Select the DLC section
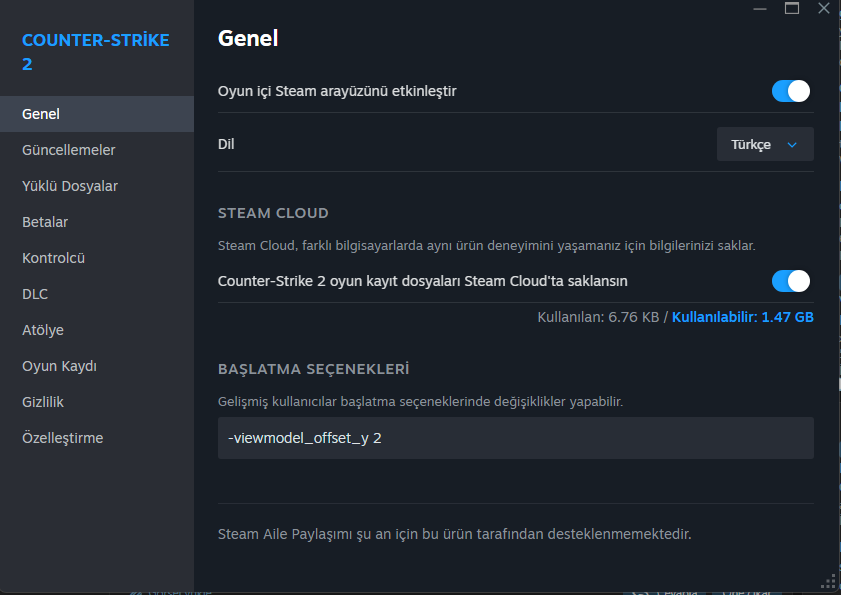The height and width of the screenshot is (595, 841). 35,294
